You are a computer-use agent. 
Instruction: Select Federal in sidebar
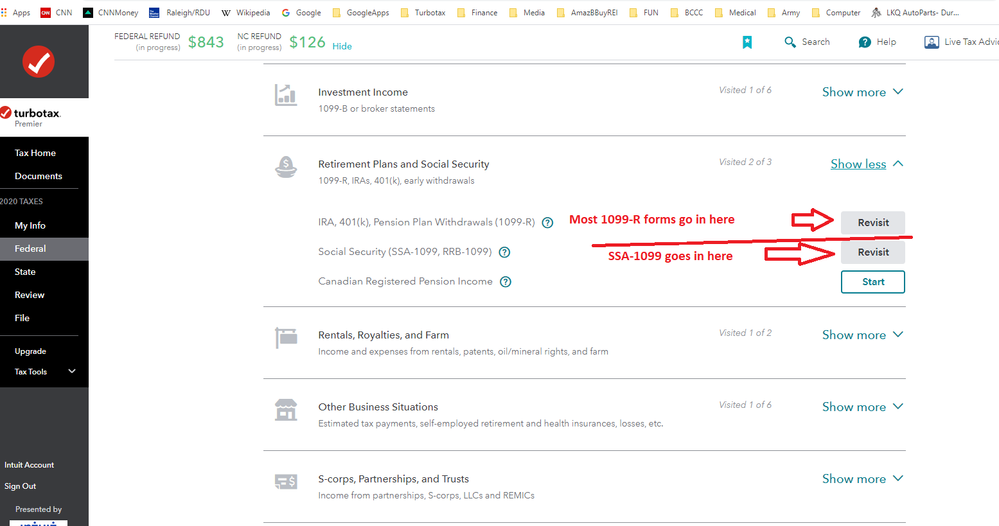tap(44, 249)
